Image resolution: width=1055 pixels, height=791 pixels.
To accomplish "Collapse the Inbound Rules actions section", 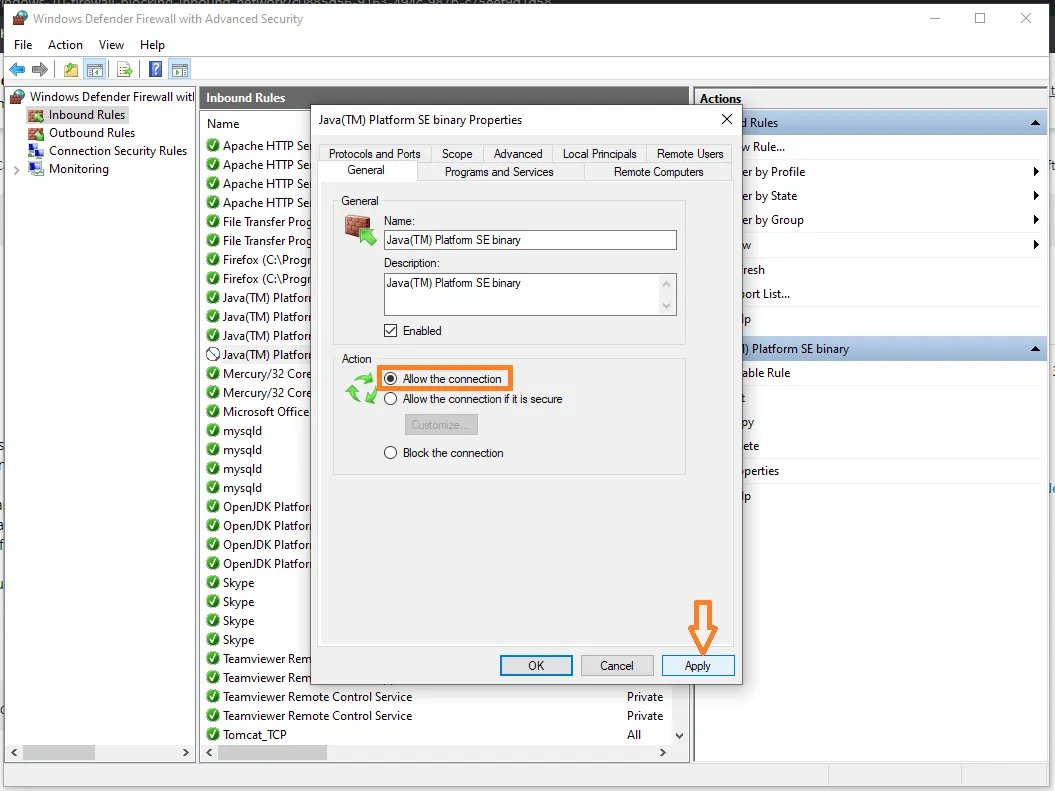I will pyautogui.click(x=1035, y=123).
